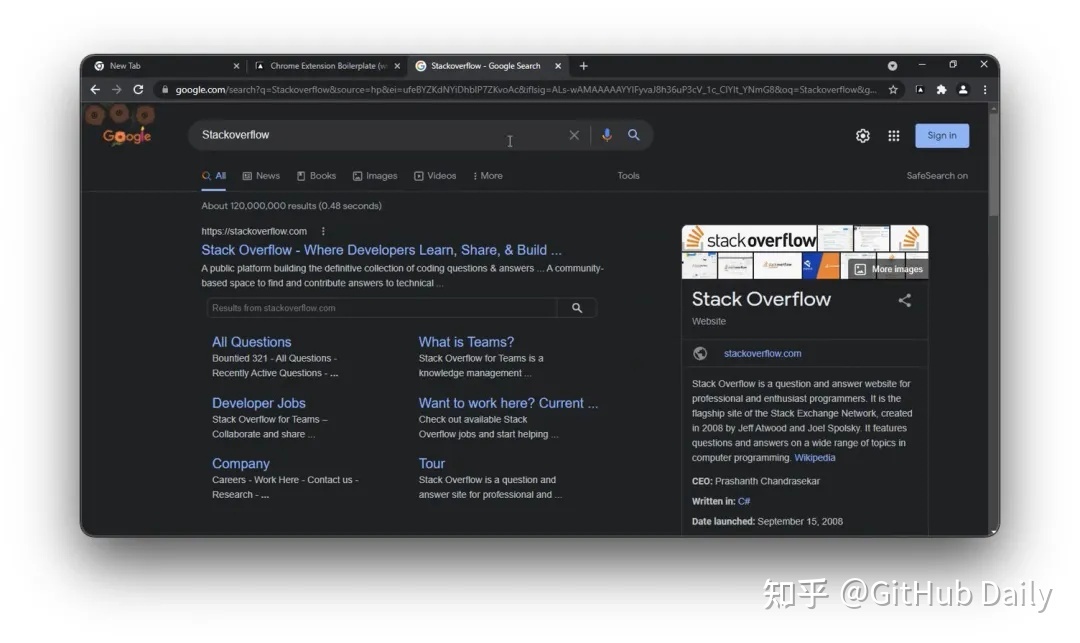This screenshot has width=1080, height=643.
Task: Click the magnifier search icon in search box
Action: (x=634, y=135)
